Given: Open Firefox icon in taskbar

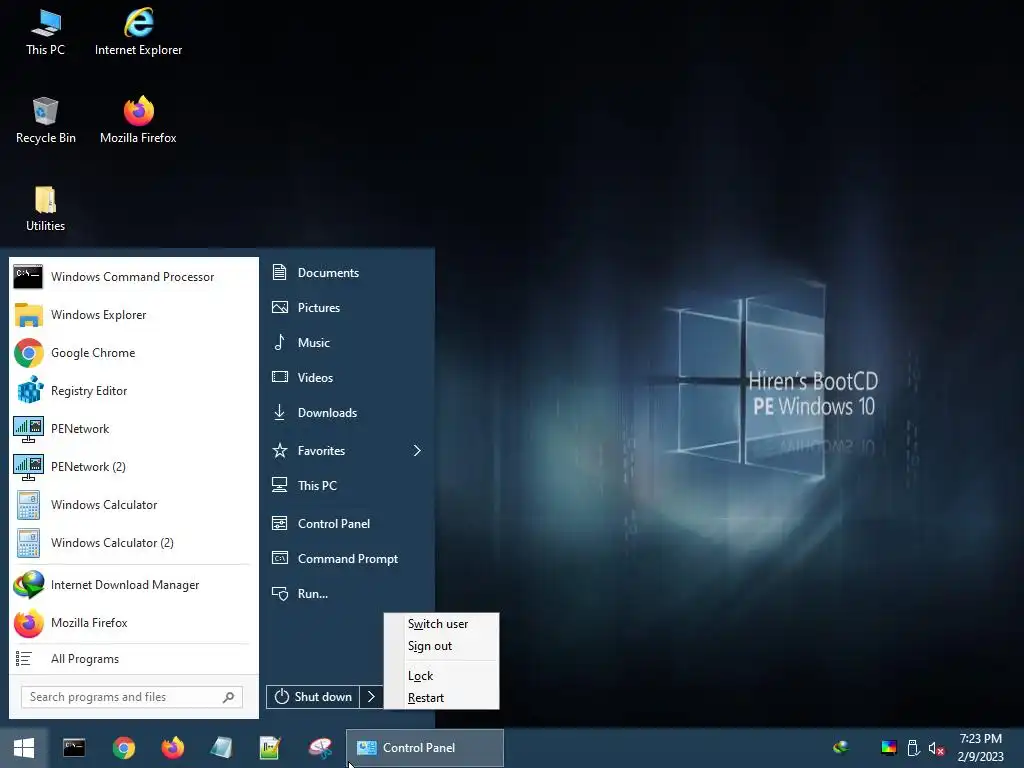Looking at the screenshot, I should [x=172, y=748].
